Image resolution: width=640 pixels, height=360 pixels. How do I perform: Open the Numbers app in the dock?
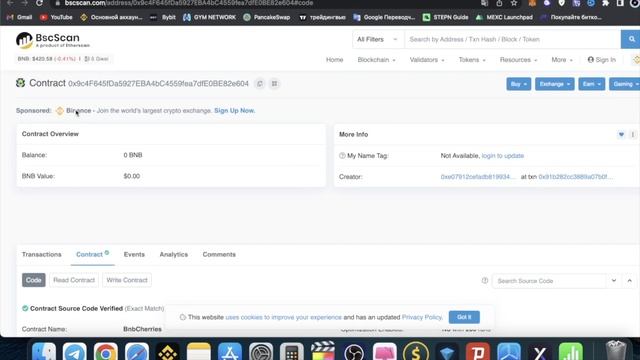click(x=571, y=352)
